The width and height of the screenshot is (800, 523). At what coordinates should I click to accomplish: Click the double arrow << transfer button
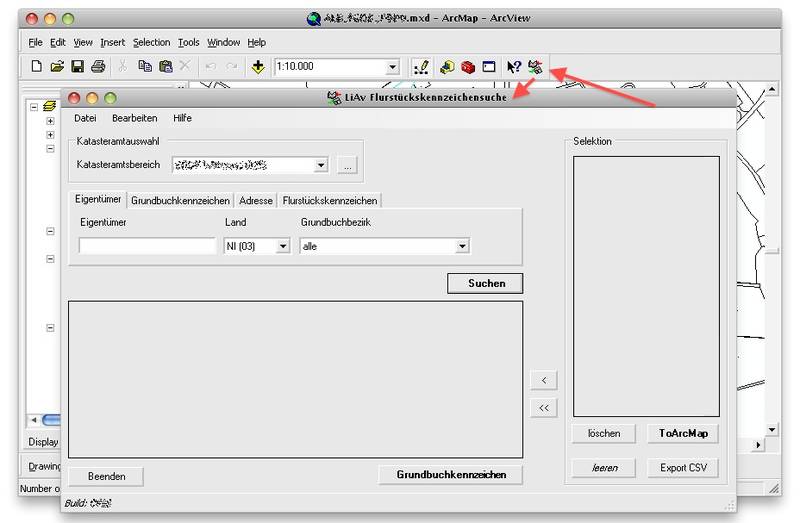tap(544, 408)
